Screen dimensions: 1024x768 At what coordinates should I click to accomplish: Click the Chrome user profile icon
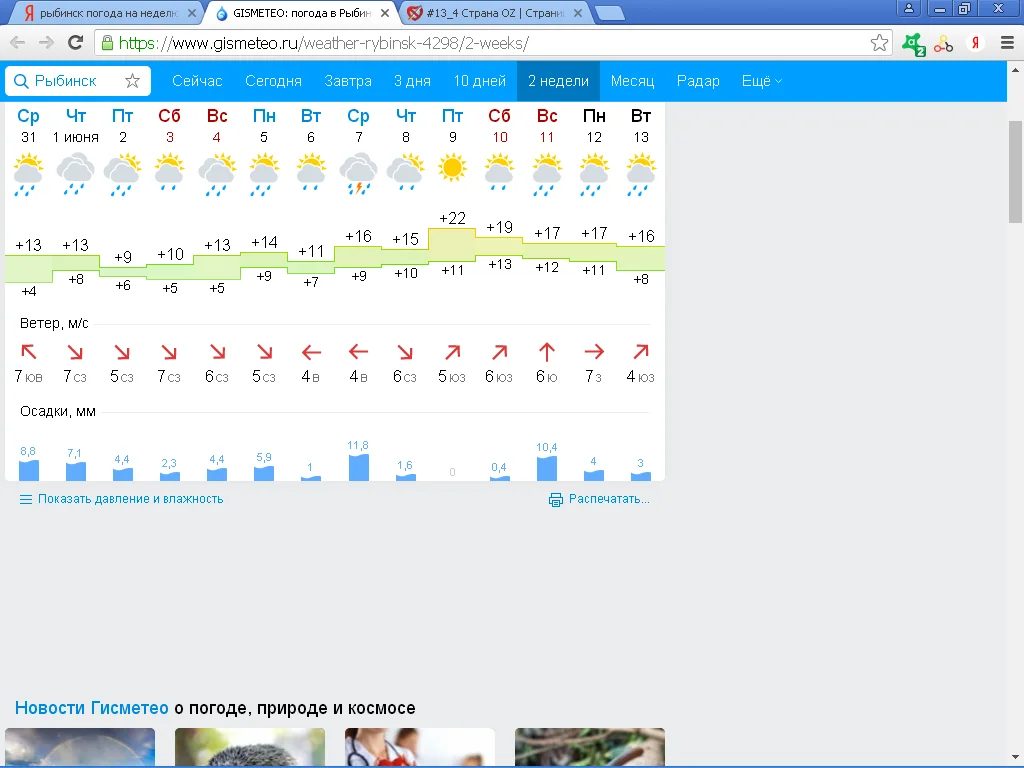tap(908, 8)
